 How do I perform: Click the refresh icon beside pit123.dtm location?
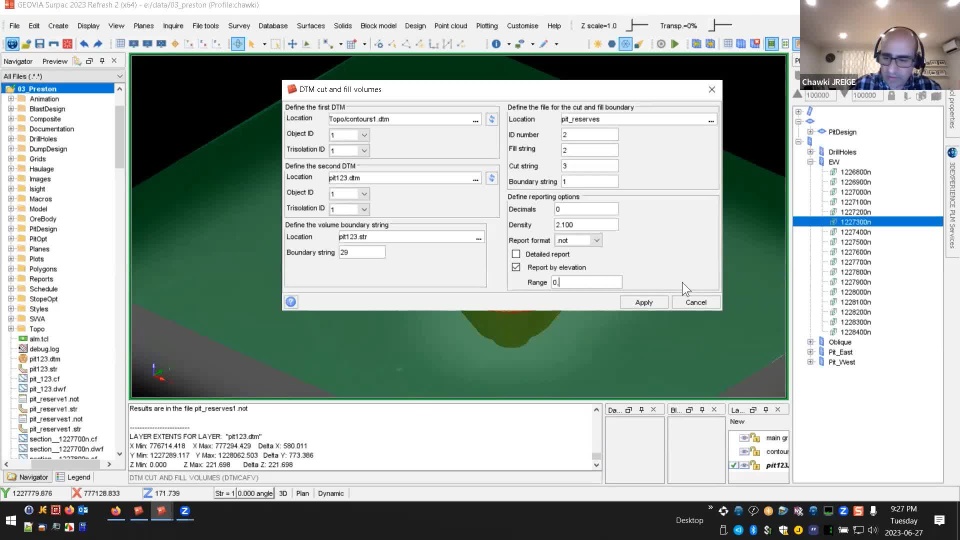tap(491, 178)
